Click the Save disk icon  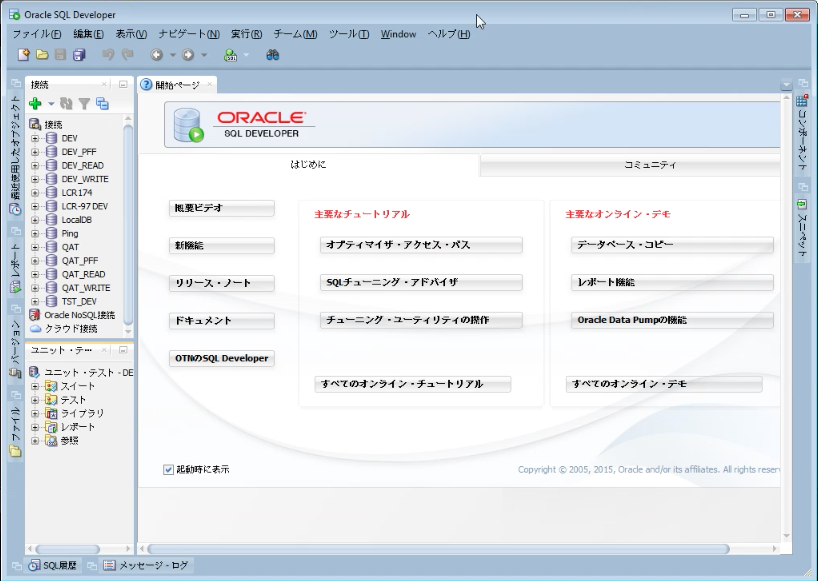(61, 55)
